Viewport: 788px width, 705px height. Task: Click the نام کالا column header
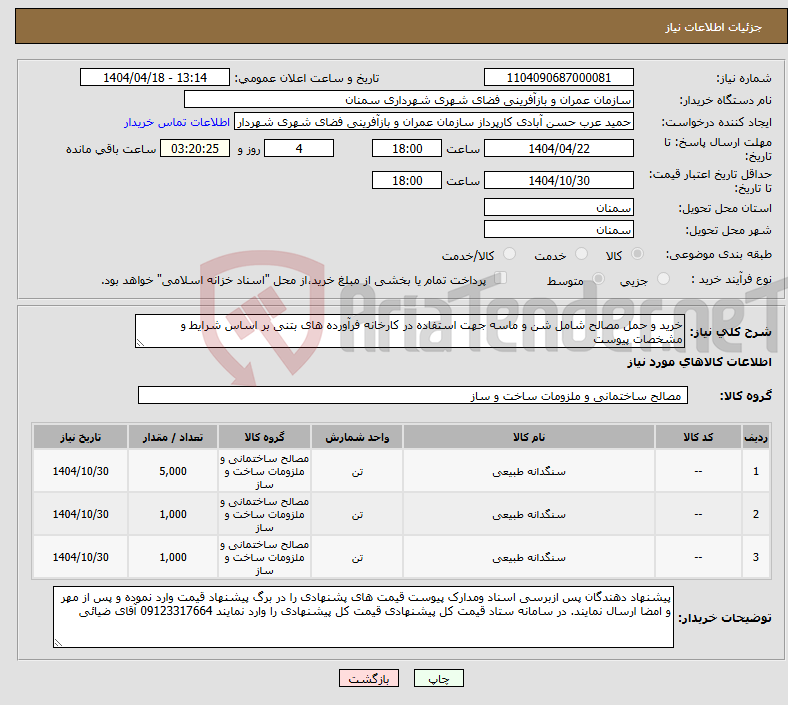pyautogui.click(x=529, y=437)
